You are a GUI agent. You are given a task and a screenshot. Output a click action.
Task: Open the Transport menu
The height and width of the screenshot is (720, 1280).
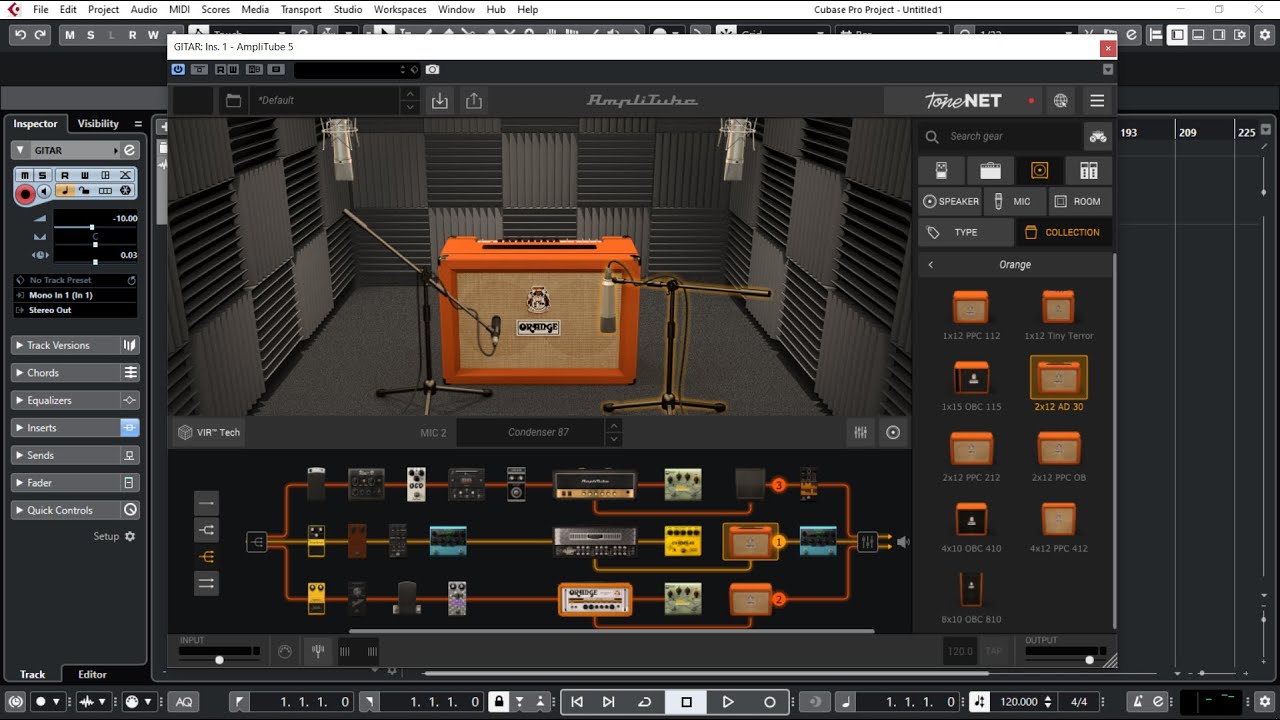click(301, 9)
